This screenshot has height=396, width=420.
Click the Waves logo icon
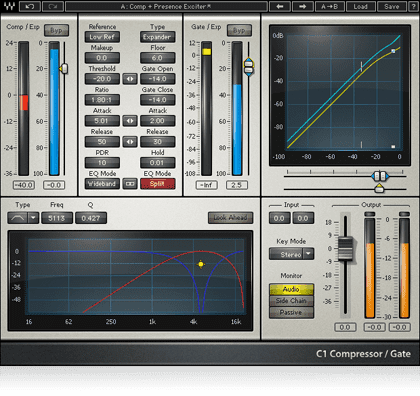[9, 6]
